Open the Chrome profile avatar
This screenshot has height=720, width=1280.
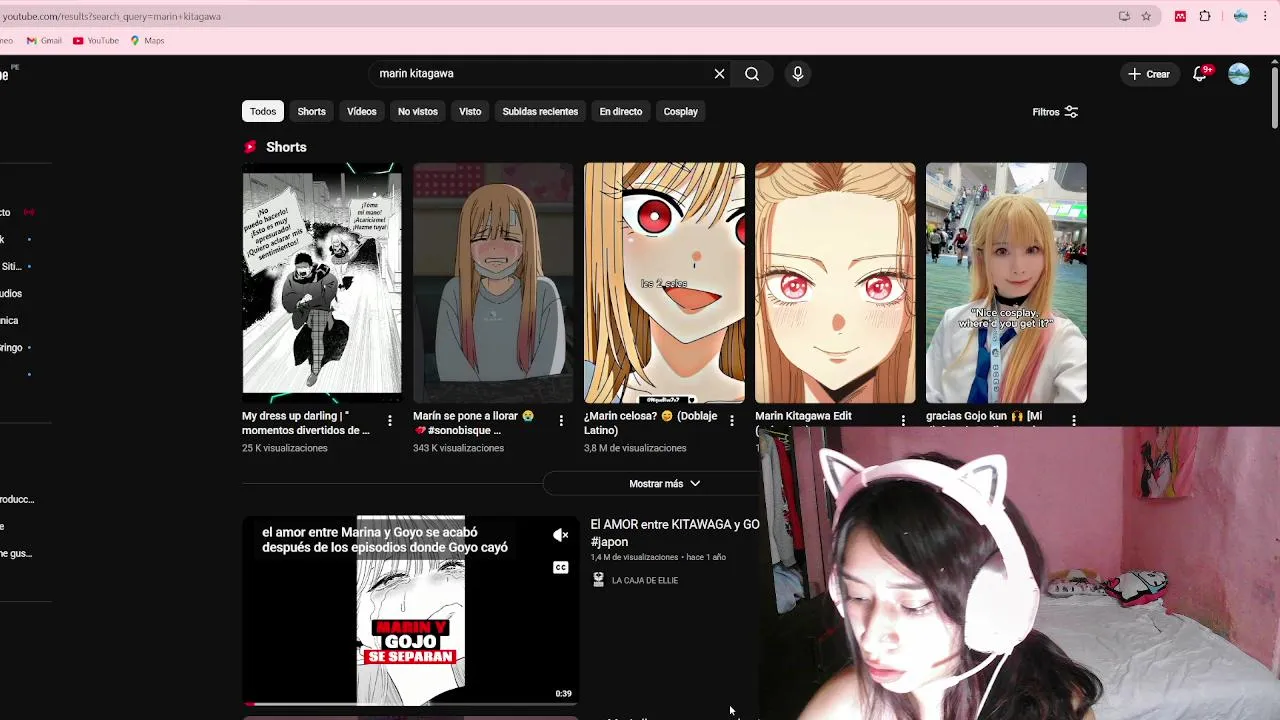point(1240,16)
